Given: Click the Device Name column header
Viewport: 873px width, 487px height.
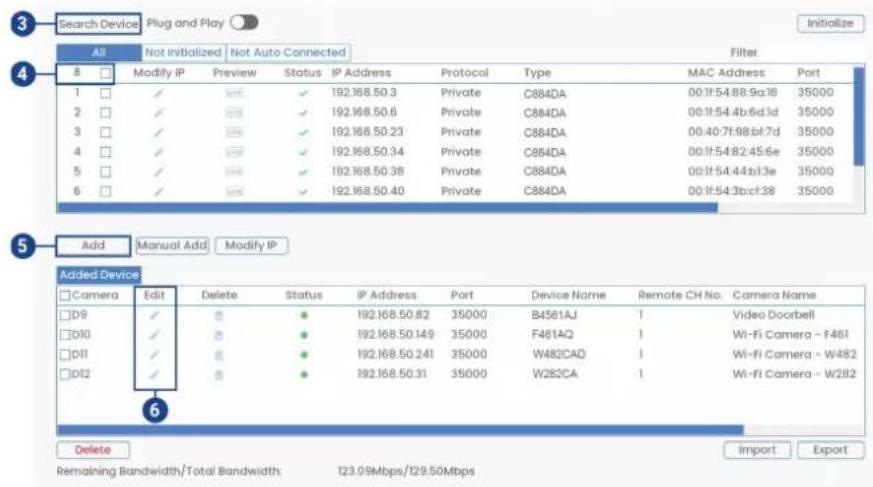Looking at the screenshot, I should point(568,295).
